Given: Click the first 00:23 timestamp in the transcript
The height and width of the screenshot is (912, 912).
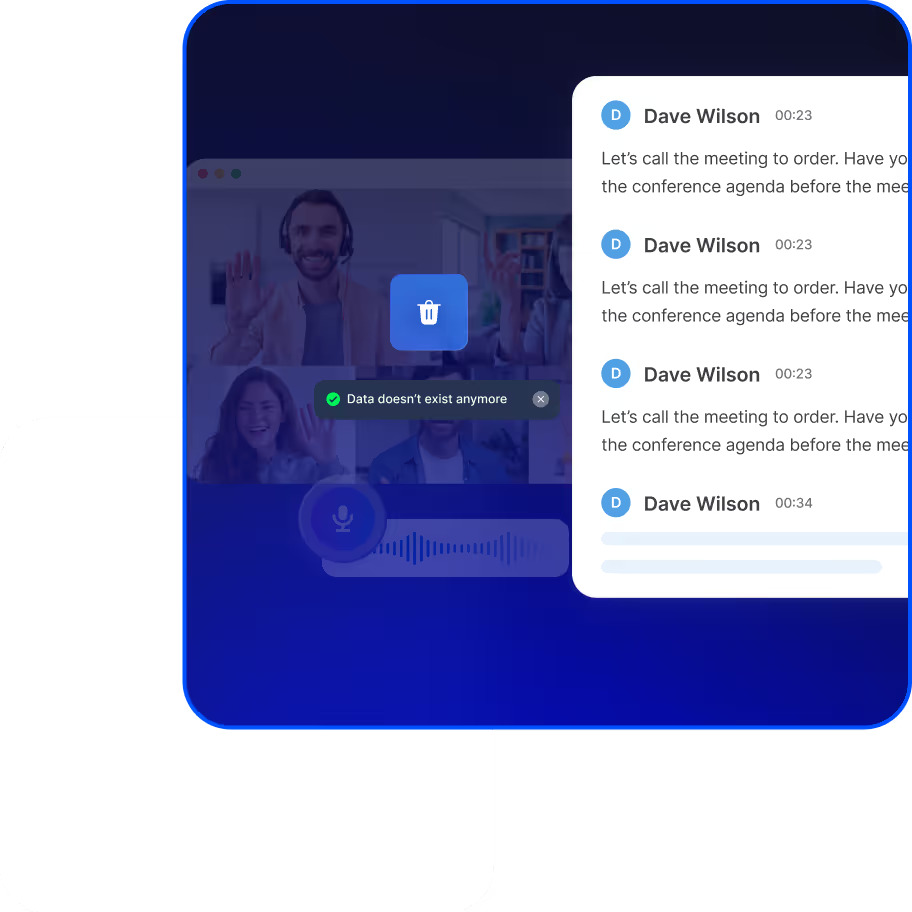Looking at the screenshot, I should (793, 115).
